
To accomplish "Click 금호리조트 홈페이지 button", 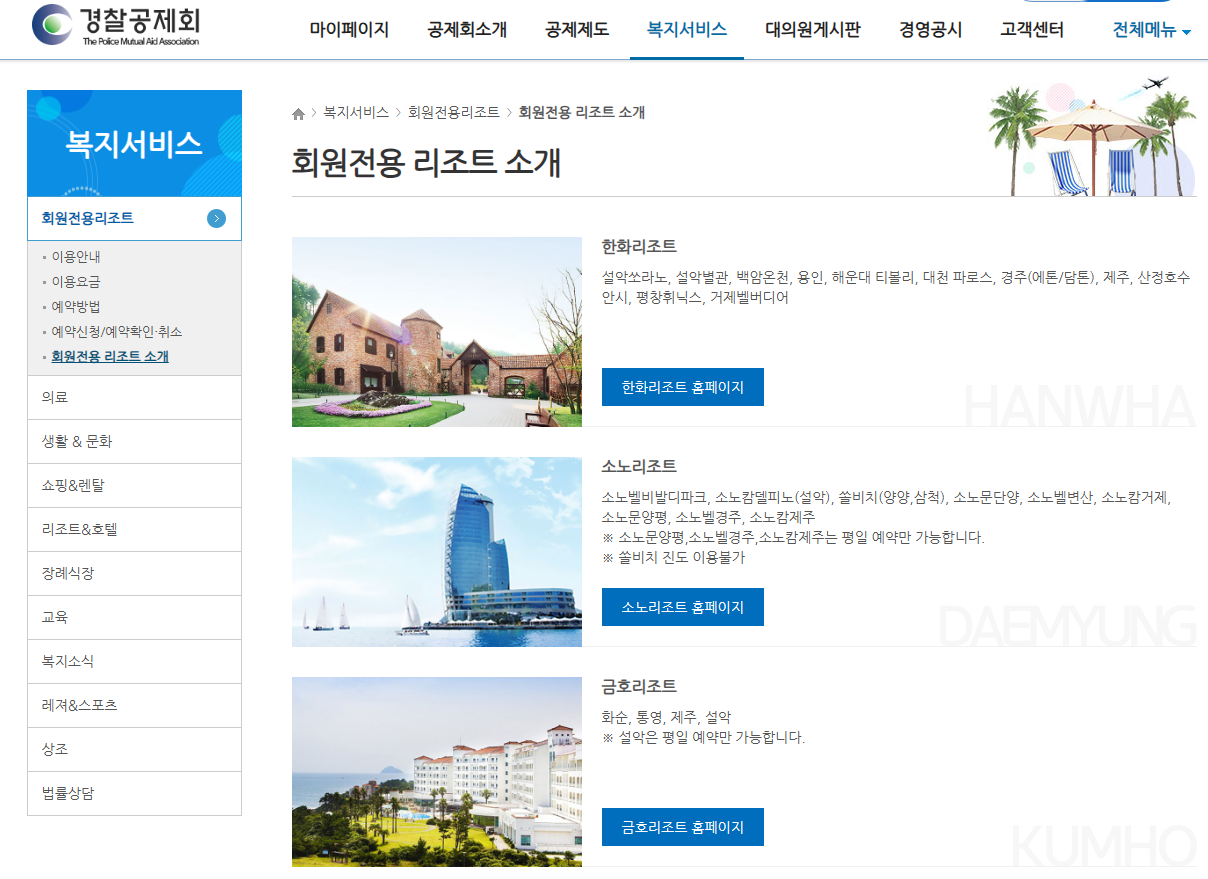I will pos(683,827).
